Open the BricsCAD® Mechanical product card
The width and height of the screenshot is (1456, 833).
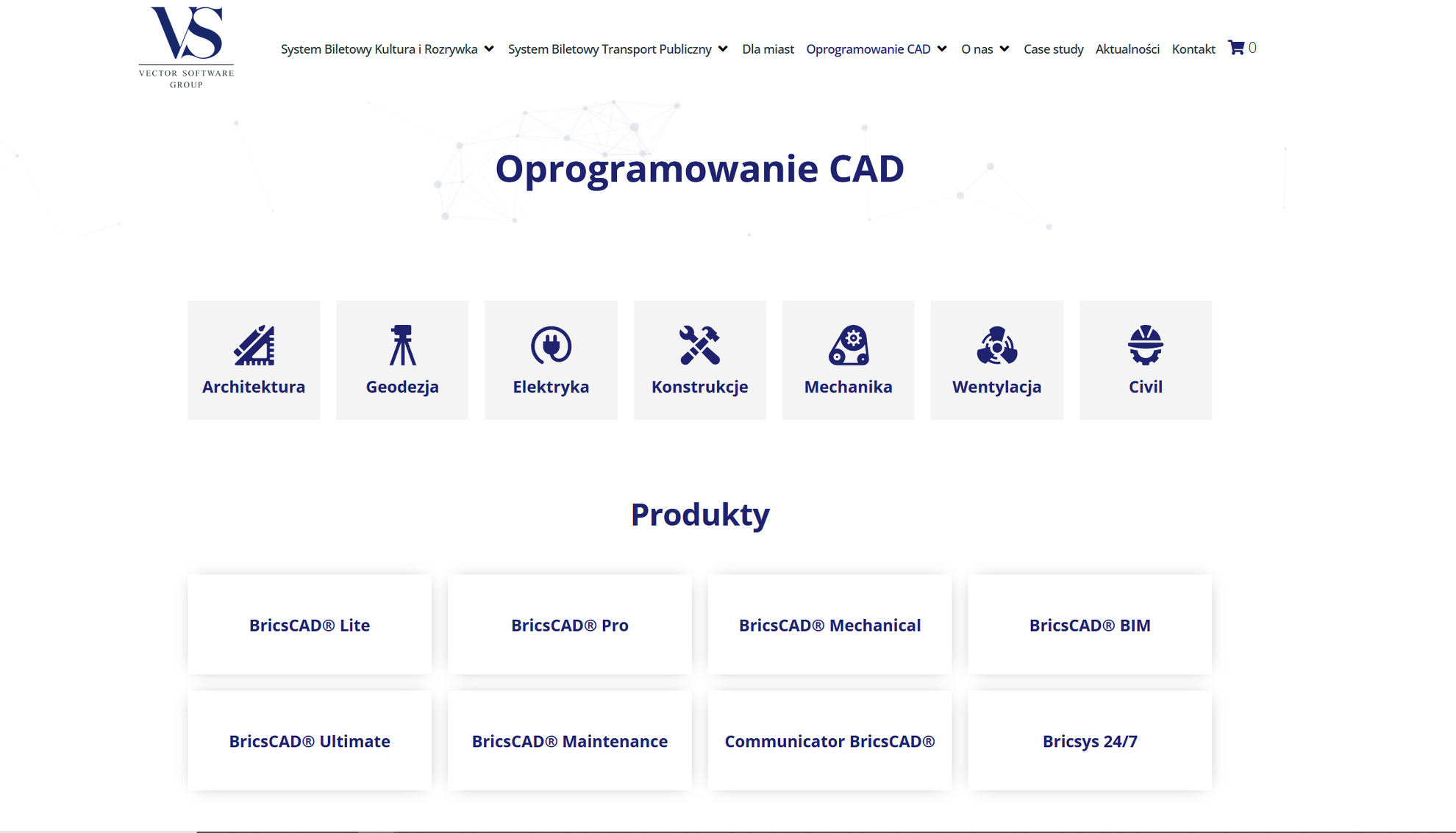pyautogui.click(x=829, y=625)
